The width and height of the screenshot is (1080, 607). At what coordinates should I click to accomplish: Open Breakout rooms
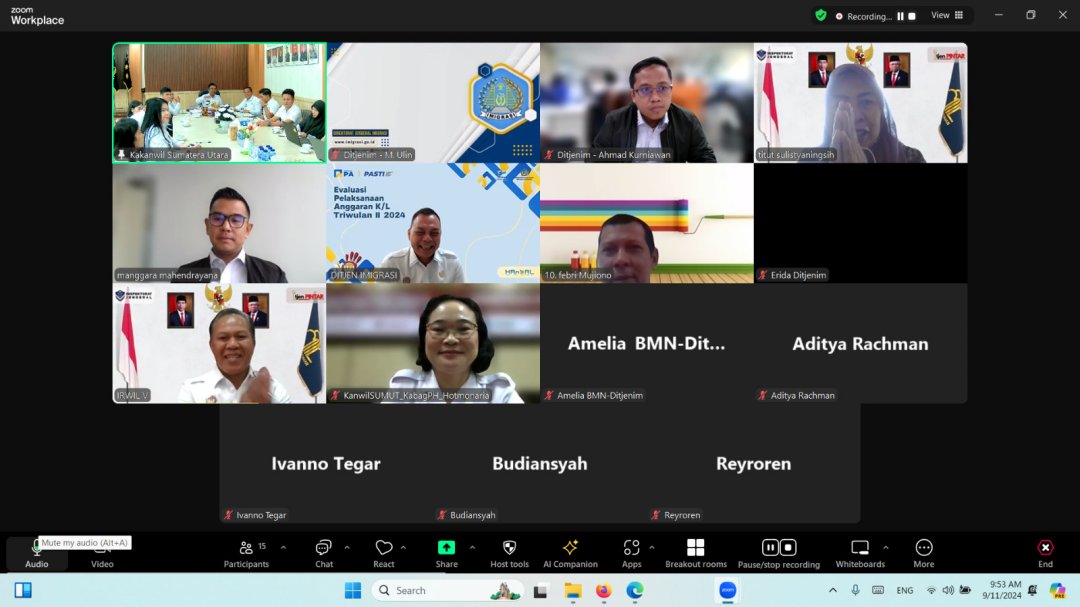(x=695, y=551)
